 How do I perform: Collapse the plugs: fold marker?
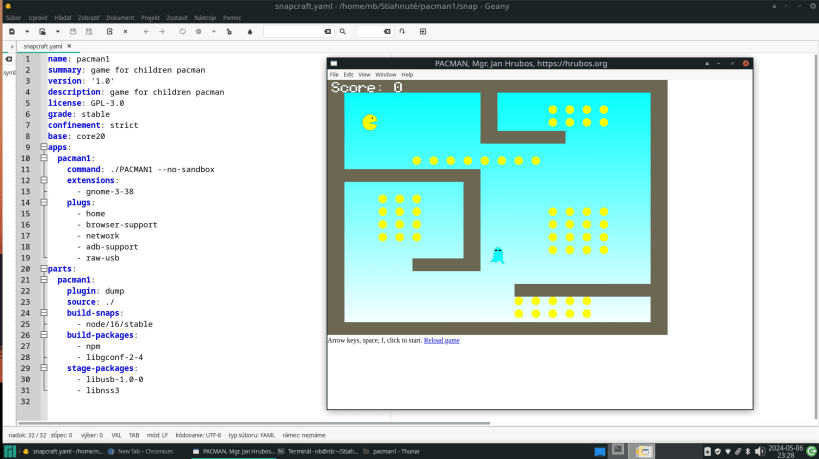(44, 203)
